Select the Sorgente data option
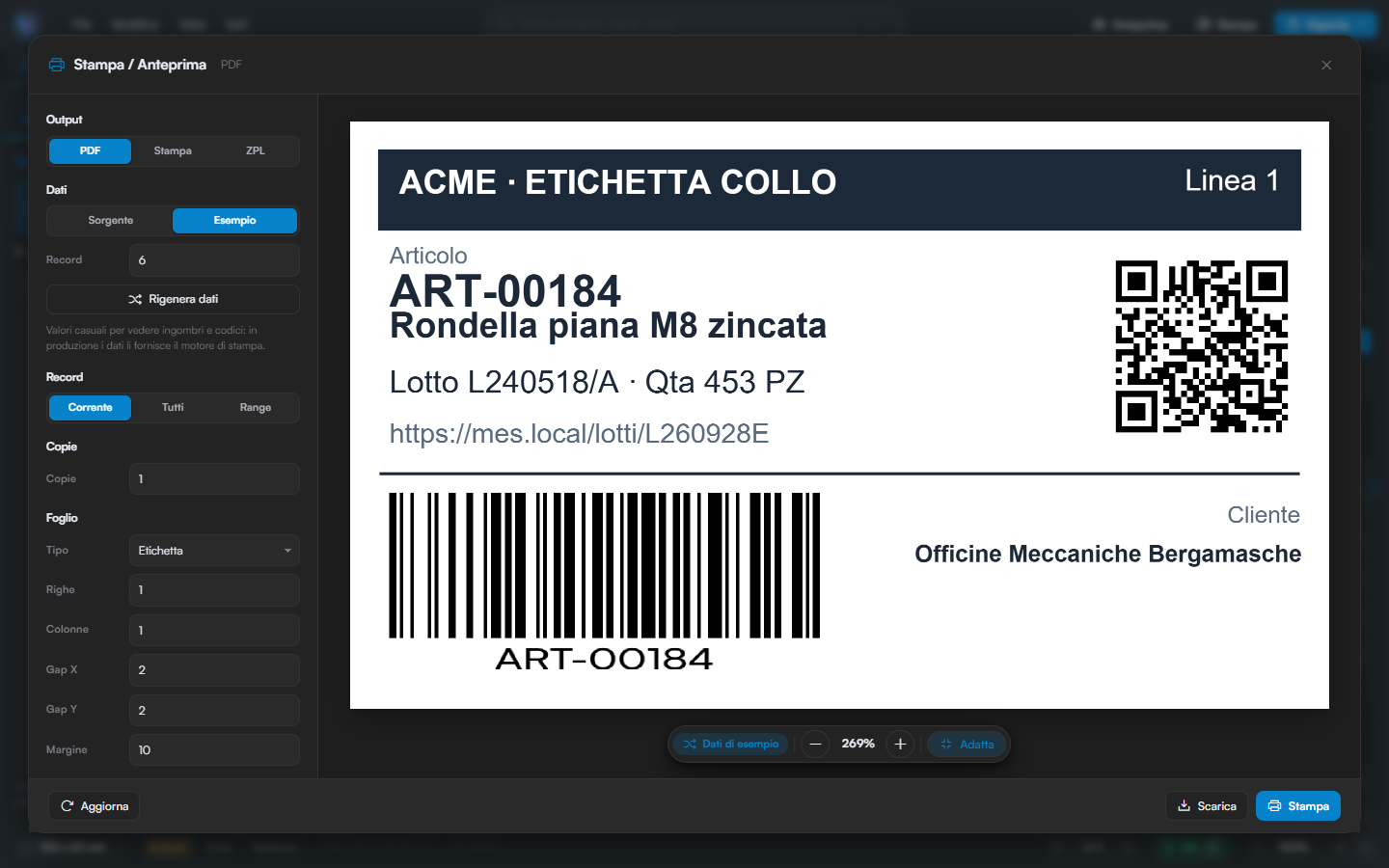Image resolution: width=1389 pixels, height=868 pixels. 111,221
